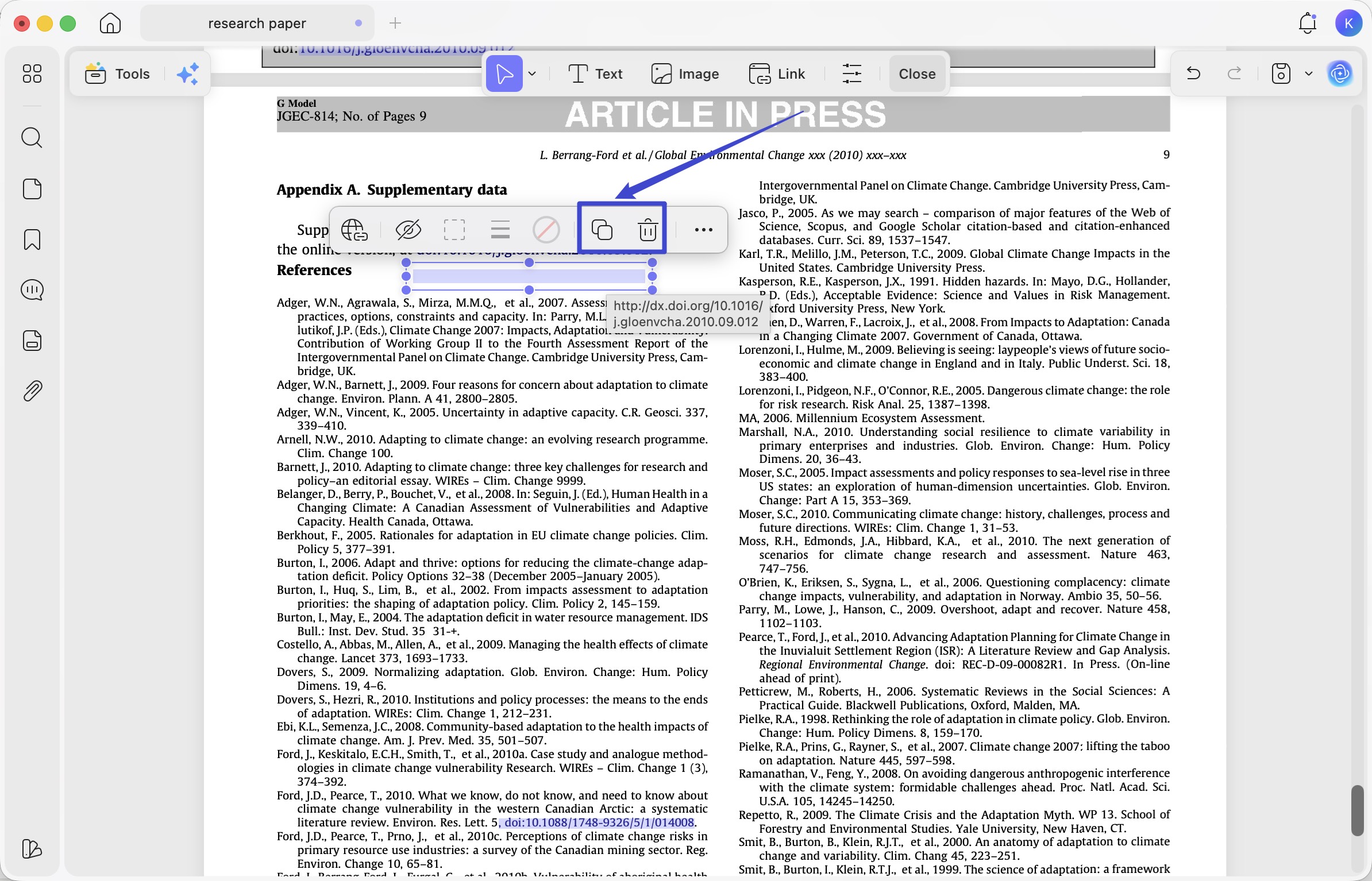The image size is (1372, 881).
Task: Toggle the invisible link eye icon
Action: 408,230
